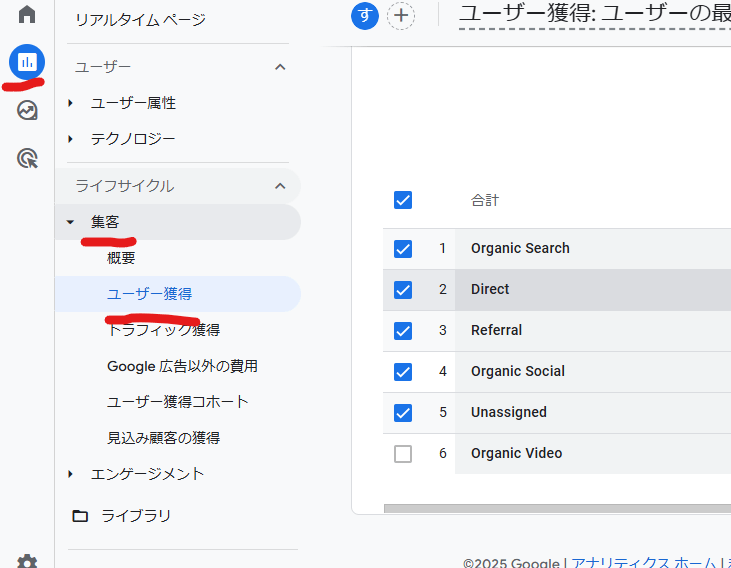Click the Unassigned row in the table
Image resolution: width=731 pixels, height=568 pixels.
pyautogui.click(x=509, y=412)
